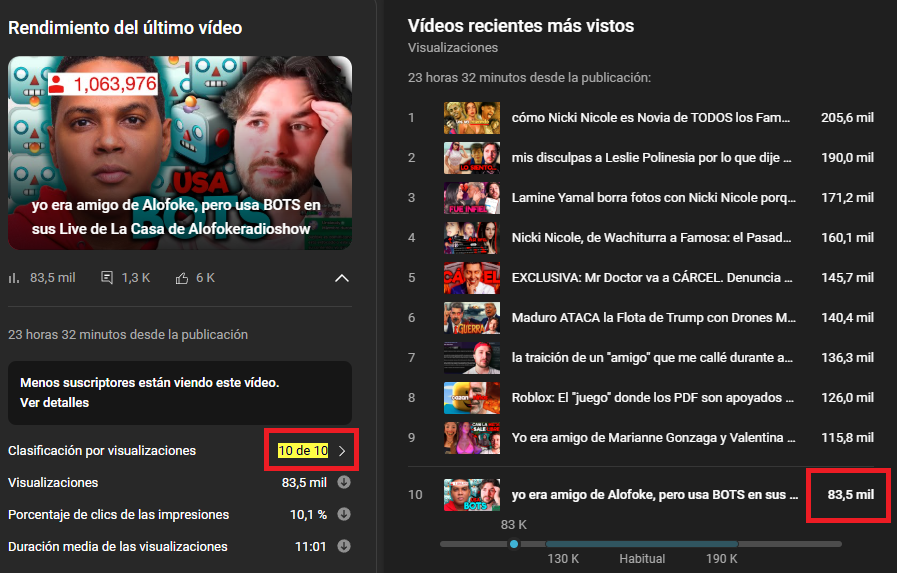
Task: Click the Rendimiento del último vídeo heading
Action: coord(125,28)
